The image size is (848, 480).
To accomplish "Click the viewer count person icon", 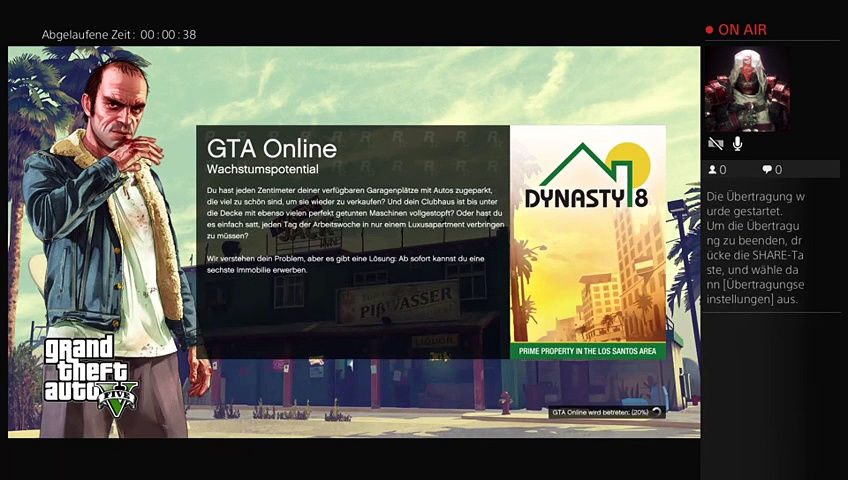I will (x=712, y=170).
